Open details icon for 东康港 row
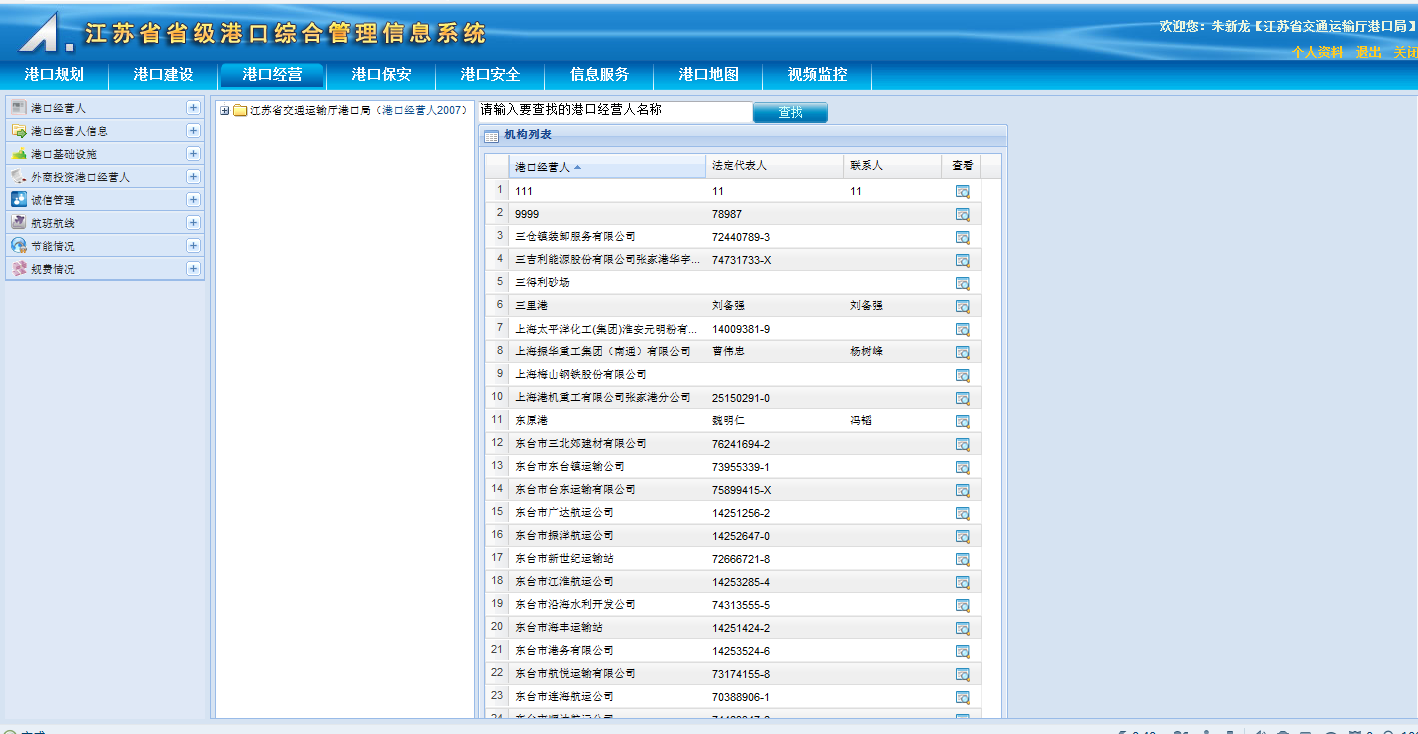This screenshot has height=734, width=1418. [962, 421]
